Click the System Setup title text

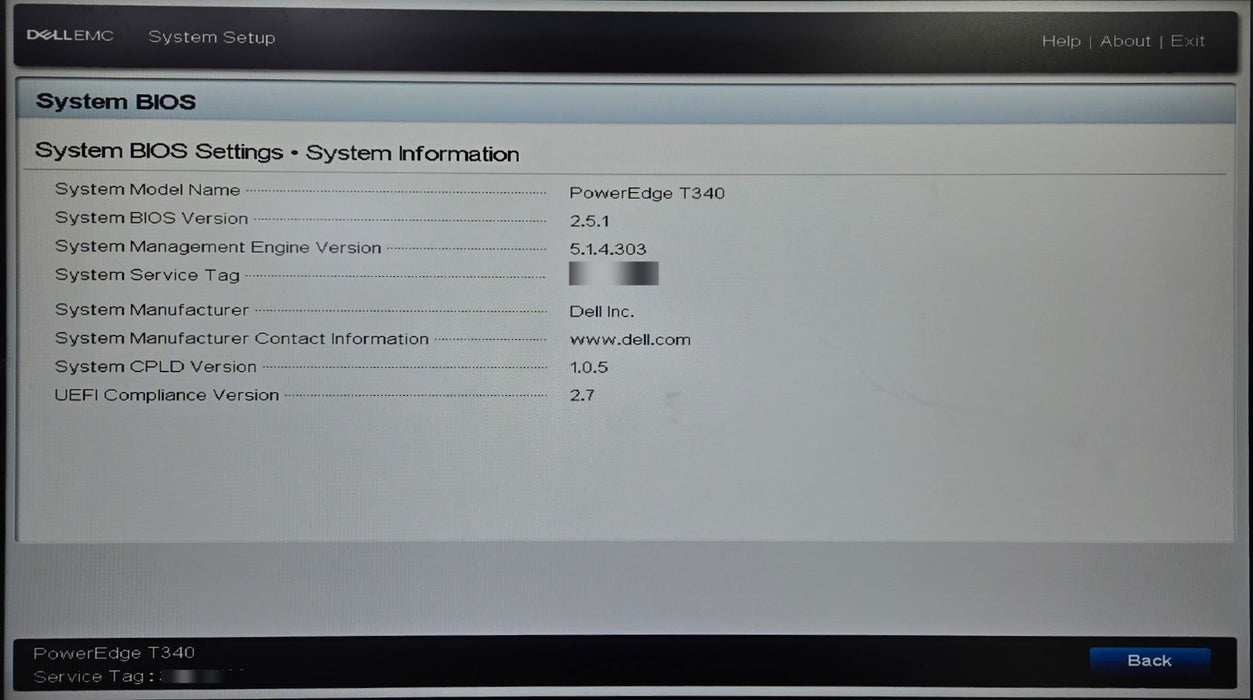212,38
